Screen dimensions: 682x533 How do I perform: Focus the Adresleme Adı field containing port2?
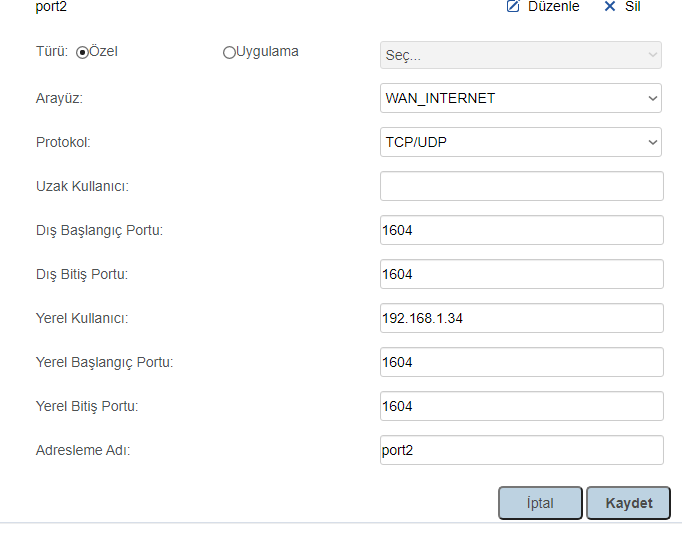522,450
